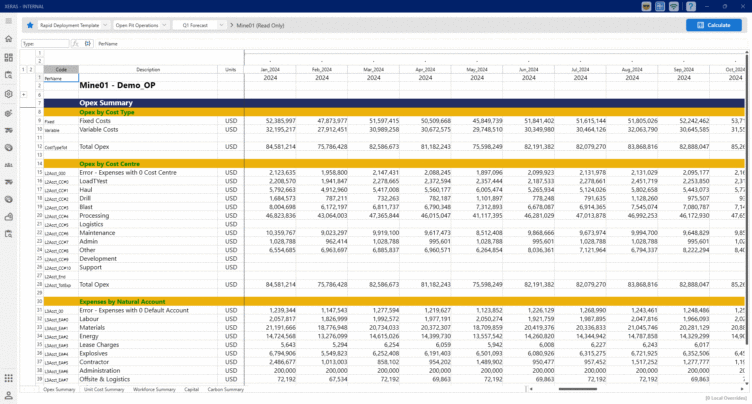Open the settings gear icon in the sidebar
Screen dimensions: 752x404
(9, 94)
